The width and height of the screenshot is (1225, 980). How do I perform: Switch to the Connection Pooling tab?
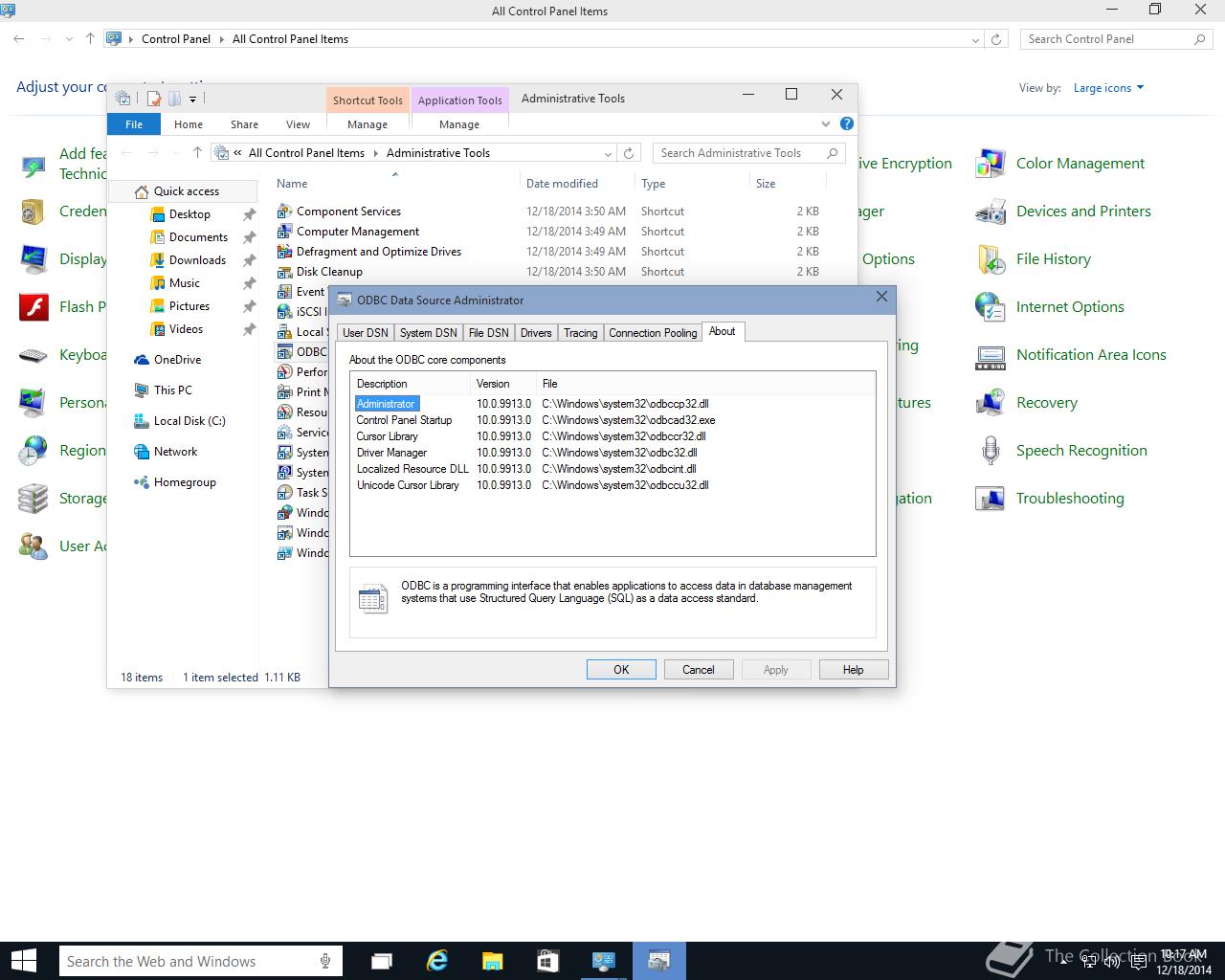653,333
